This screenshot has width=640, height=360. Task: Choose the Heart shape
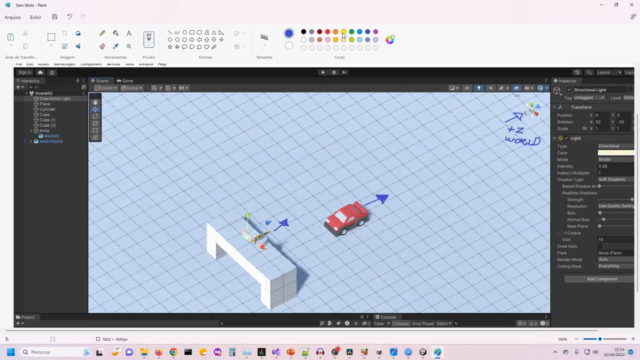tap(207, 47)
